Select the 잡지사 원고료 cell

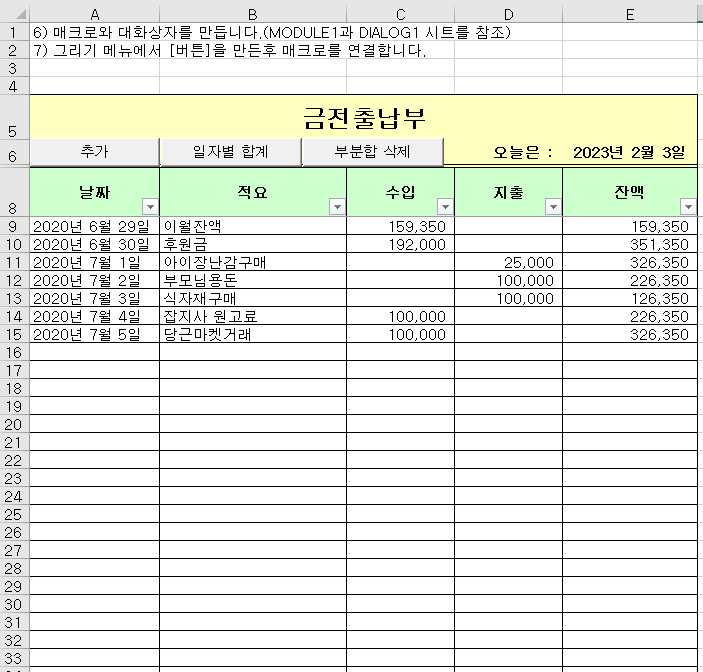(253, 316)
